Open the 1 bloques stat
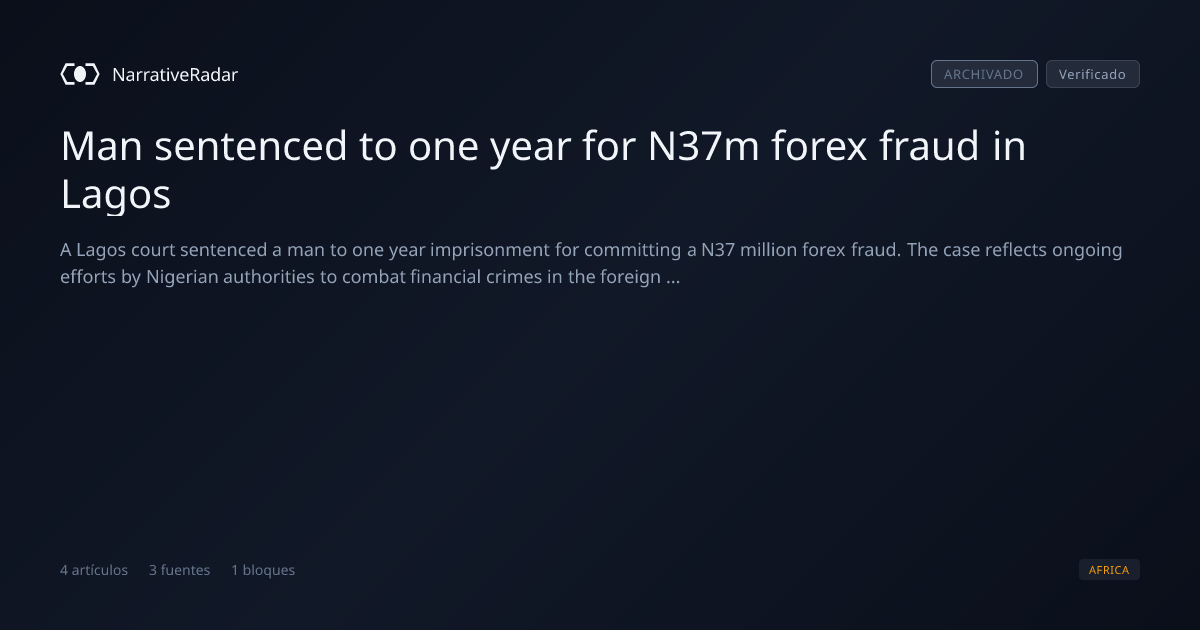The image size is (1200, 630). (x=263, y=570)
